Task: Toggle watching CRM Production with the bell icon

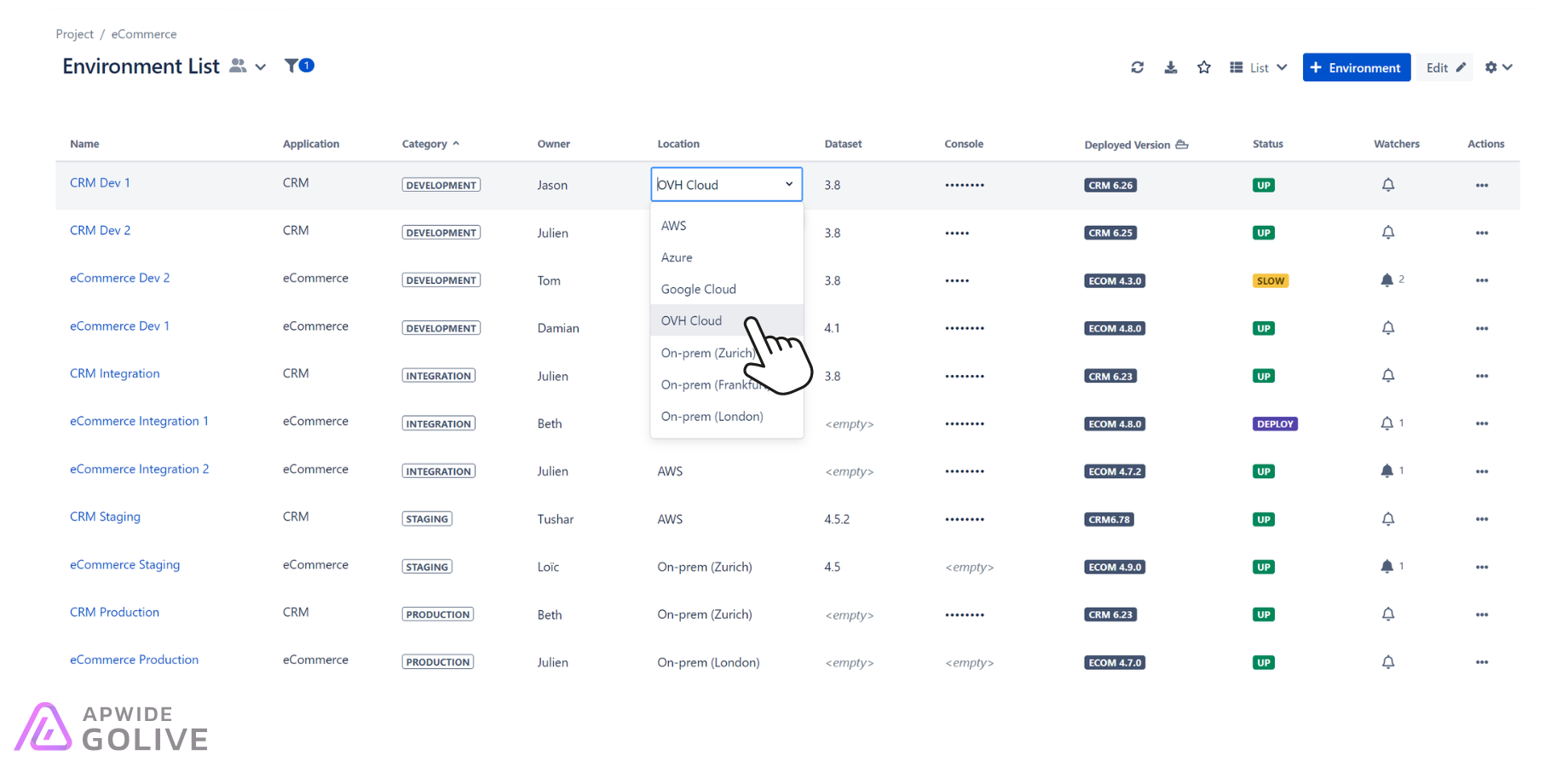Action: coord(1388,614)
